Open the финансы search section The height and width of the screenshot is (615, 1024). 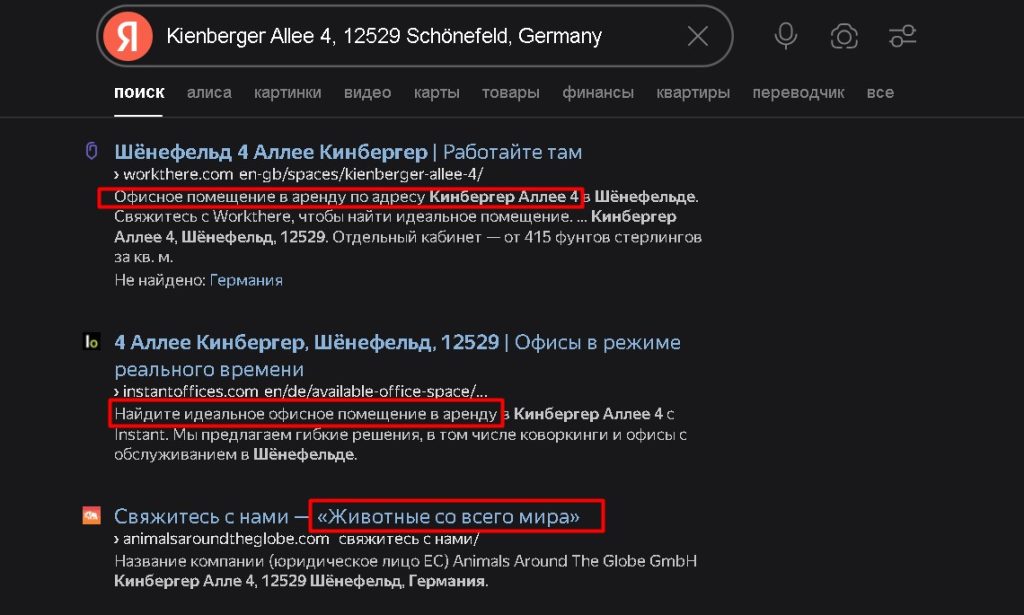point(598,91)
